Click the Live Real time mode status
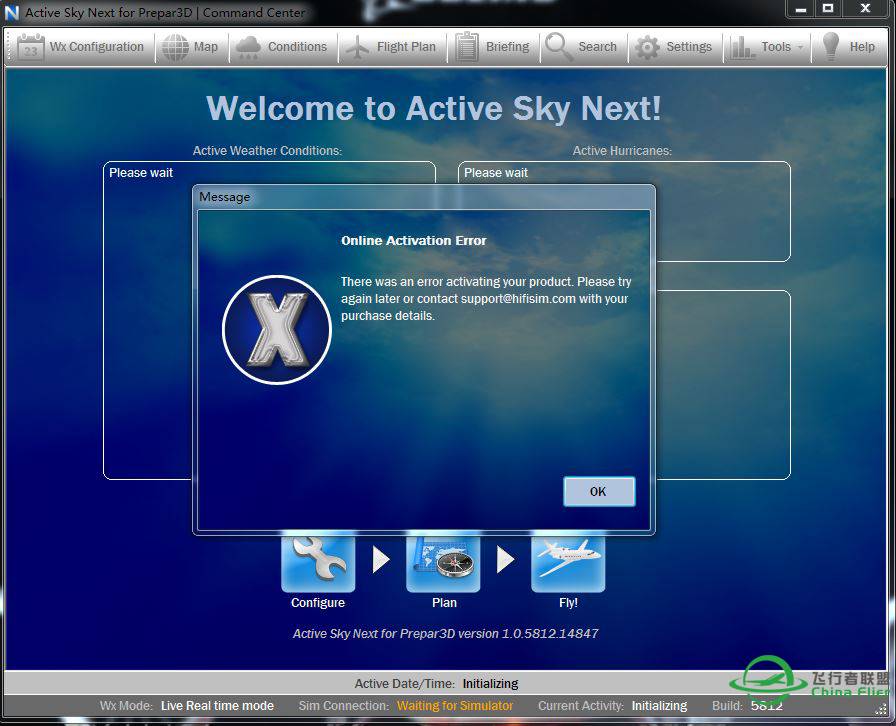 pyautogui.click(x=217, y=706)
